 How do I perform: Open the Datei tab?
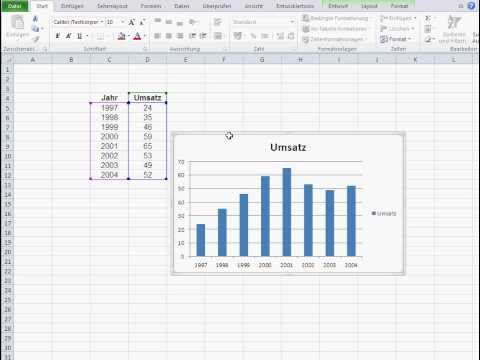click(x=15, y=6)
